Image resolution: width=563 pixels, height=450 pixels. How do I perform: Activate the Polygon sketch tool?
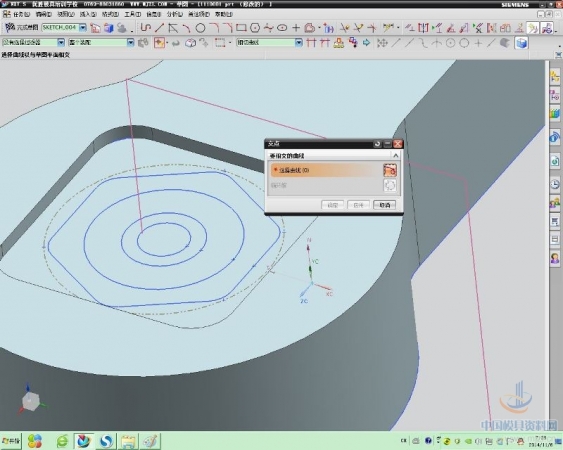pos(255,28)
